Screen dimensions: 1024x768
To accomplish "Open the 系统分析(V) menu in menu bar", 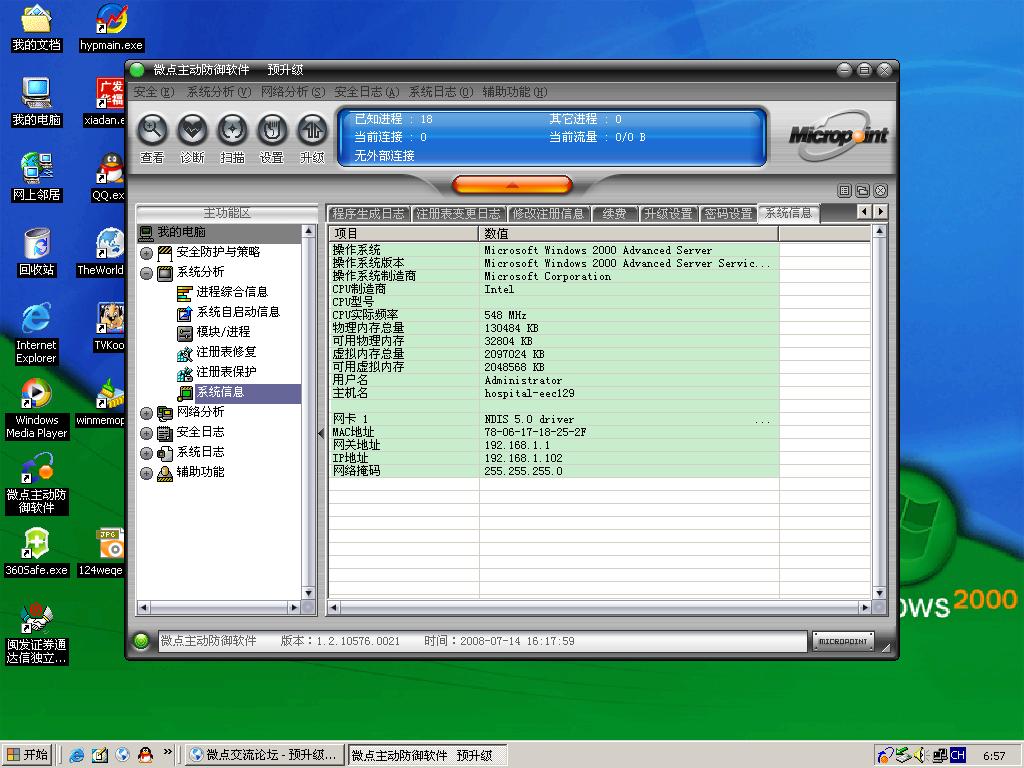I will tap(219, 92).
